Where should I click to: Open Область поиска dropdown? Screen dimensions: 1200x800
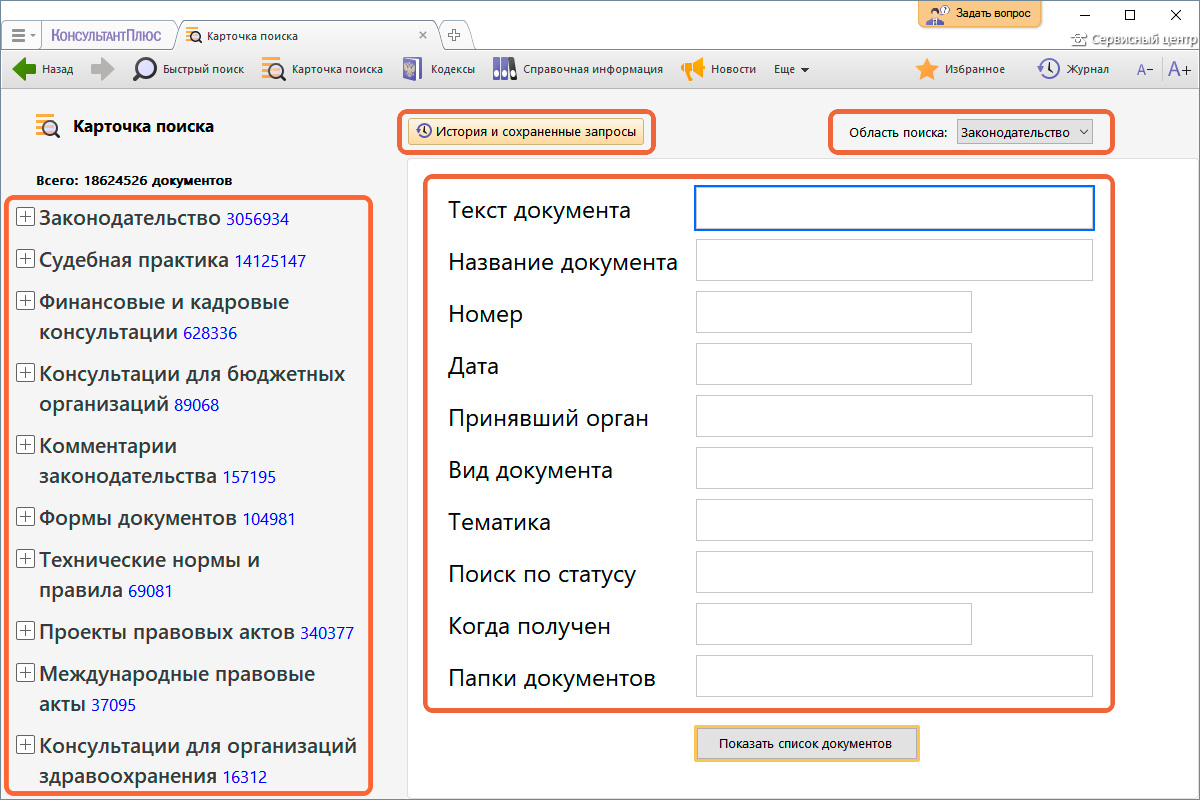tap(1025, 132)
